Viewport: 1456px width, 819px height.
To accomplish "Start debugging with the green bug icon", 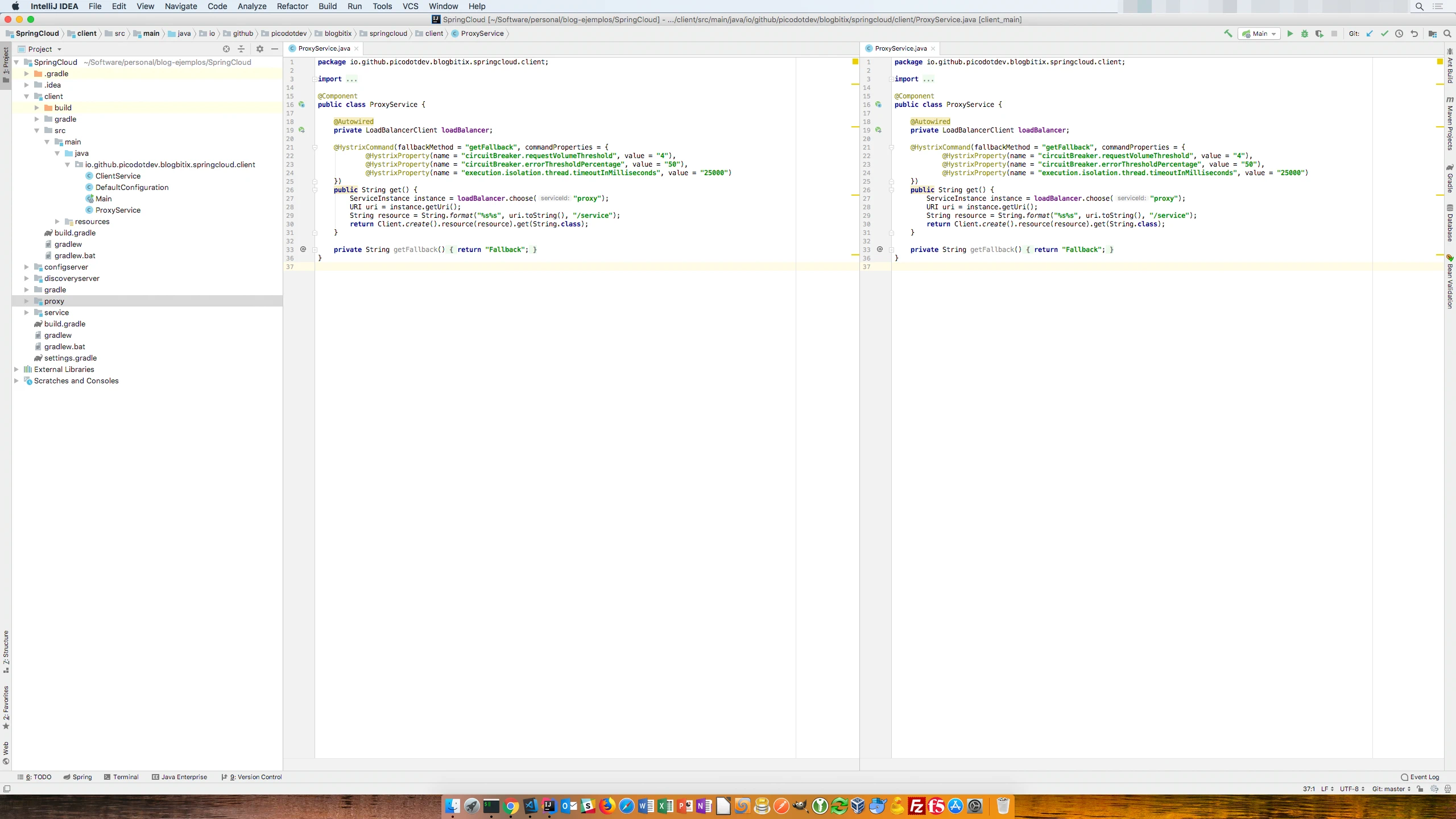I will (1305, 34).
